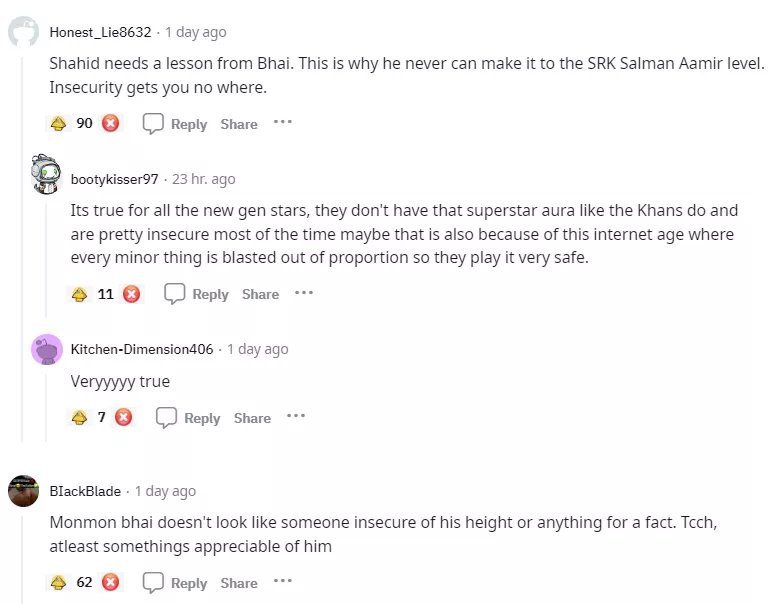Viewport: 769px width, 604px height.
Task: Upvote Honest_Lie8632's comment
Action: (x=59, y=124)
